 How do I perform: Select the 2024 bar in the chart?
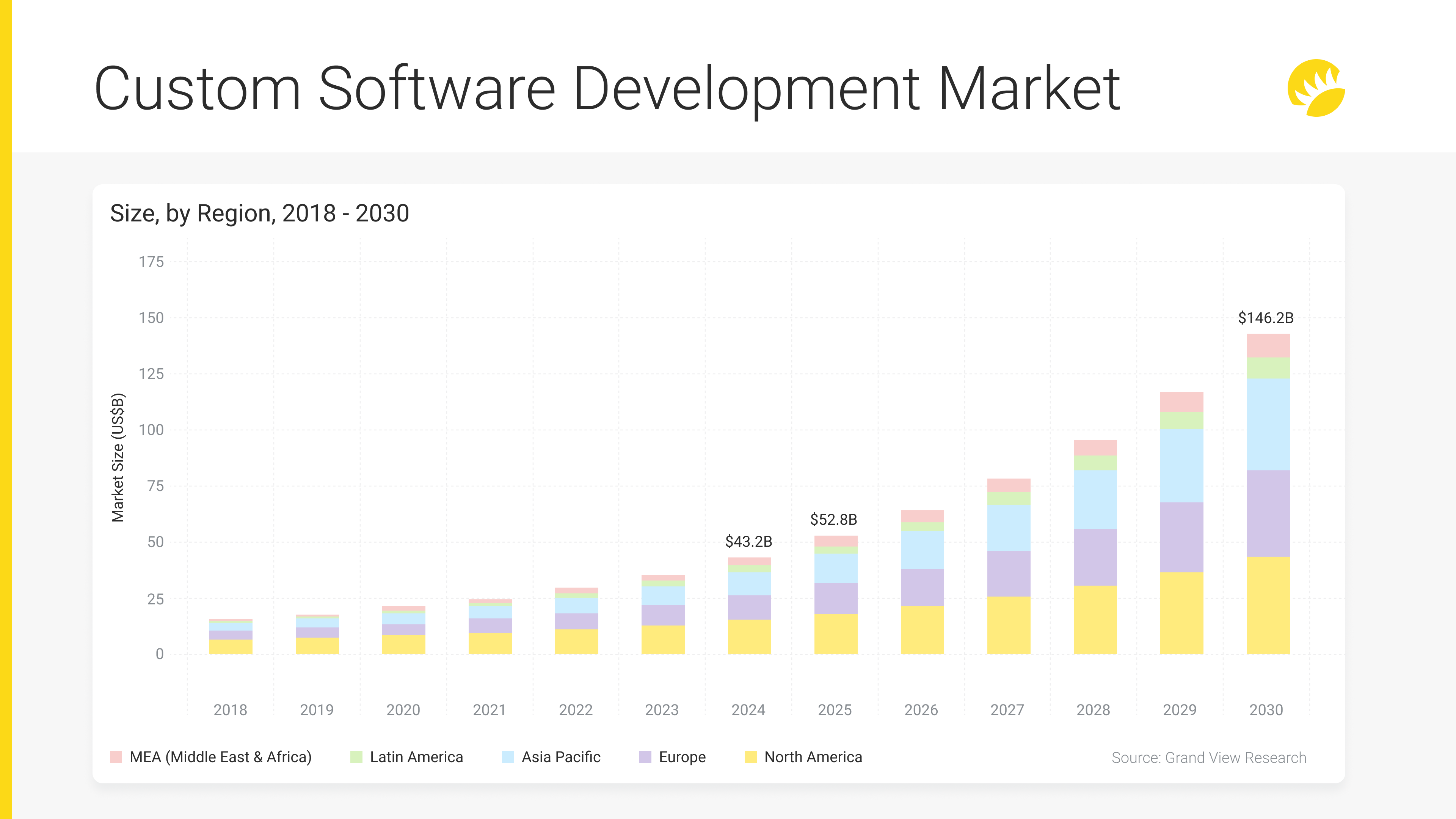coord(749,605)
